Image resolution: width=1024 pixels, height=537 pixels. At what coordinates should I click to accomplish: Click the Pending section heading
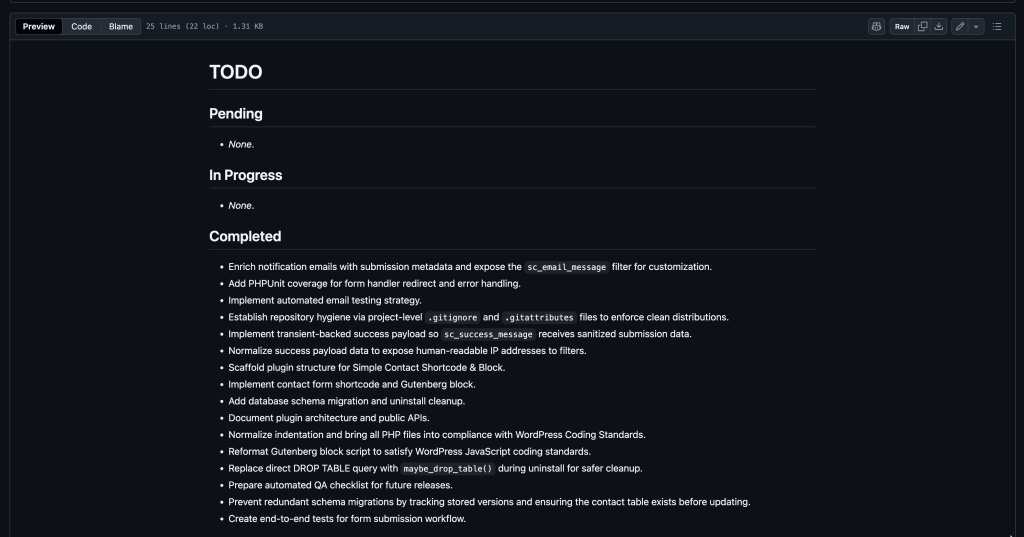point(236,114)
